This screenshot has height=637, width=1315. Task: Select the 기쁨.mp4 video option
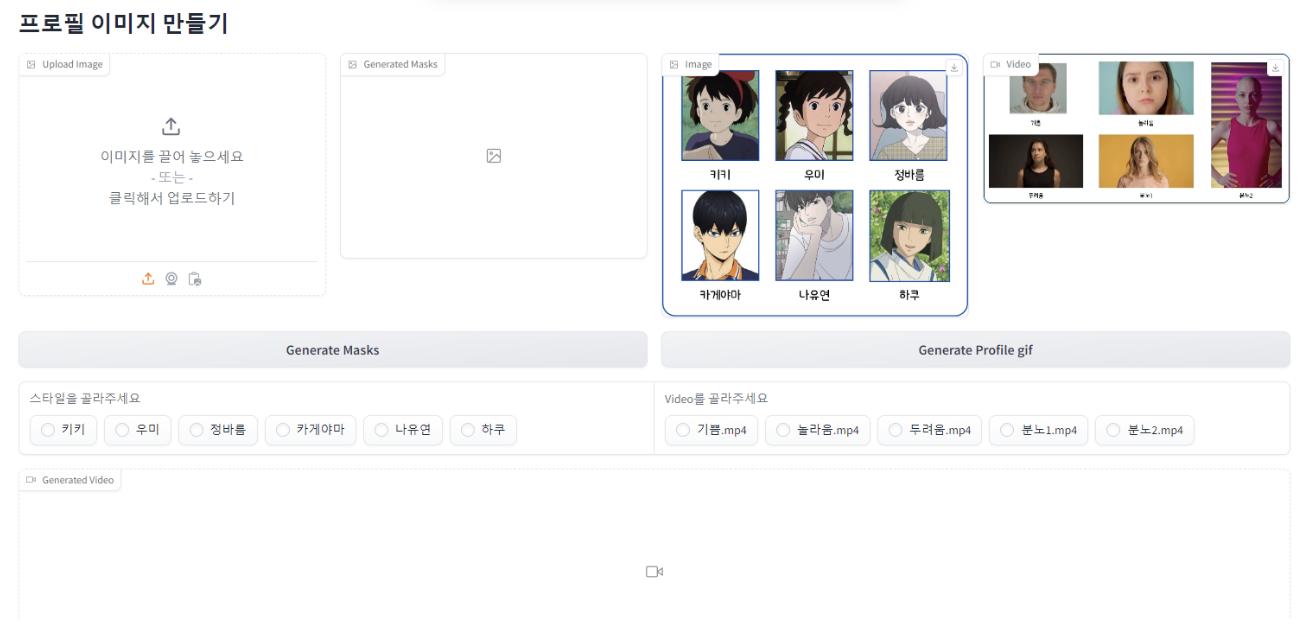[x=711, y=430]
